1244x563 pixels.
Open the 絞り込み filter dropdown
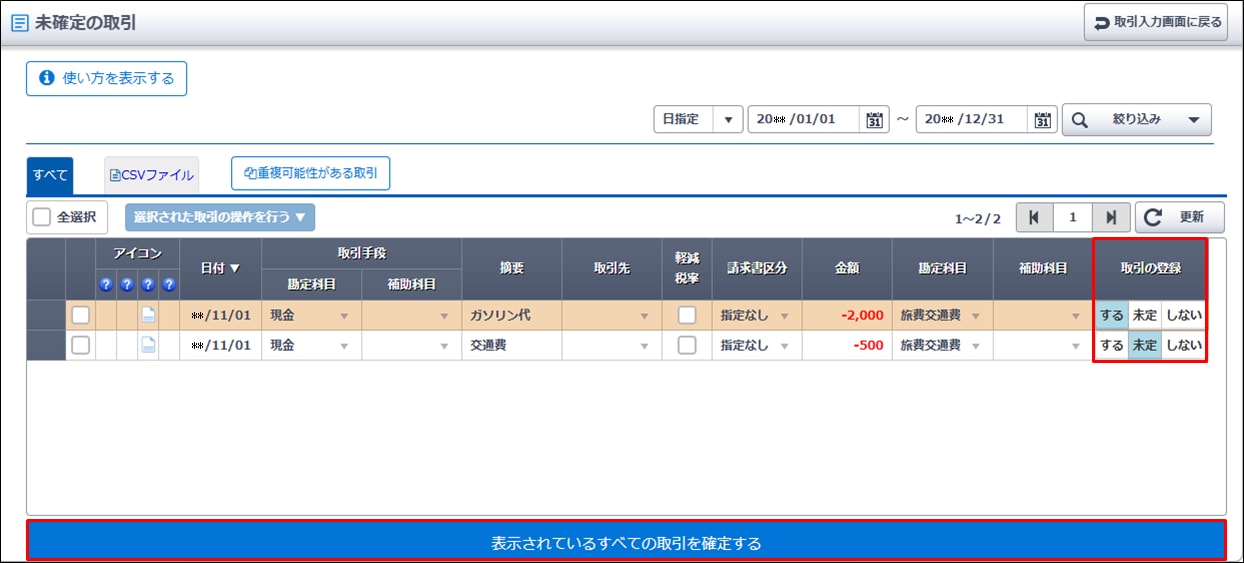(1136, 120)
